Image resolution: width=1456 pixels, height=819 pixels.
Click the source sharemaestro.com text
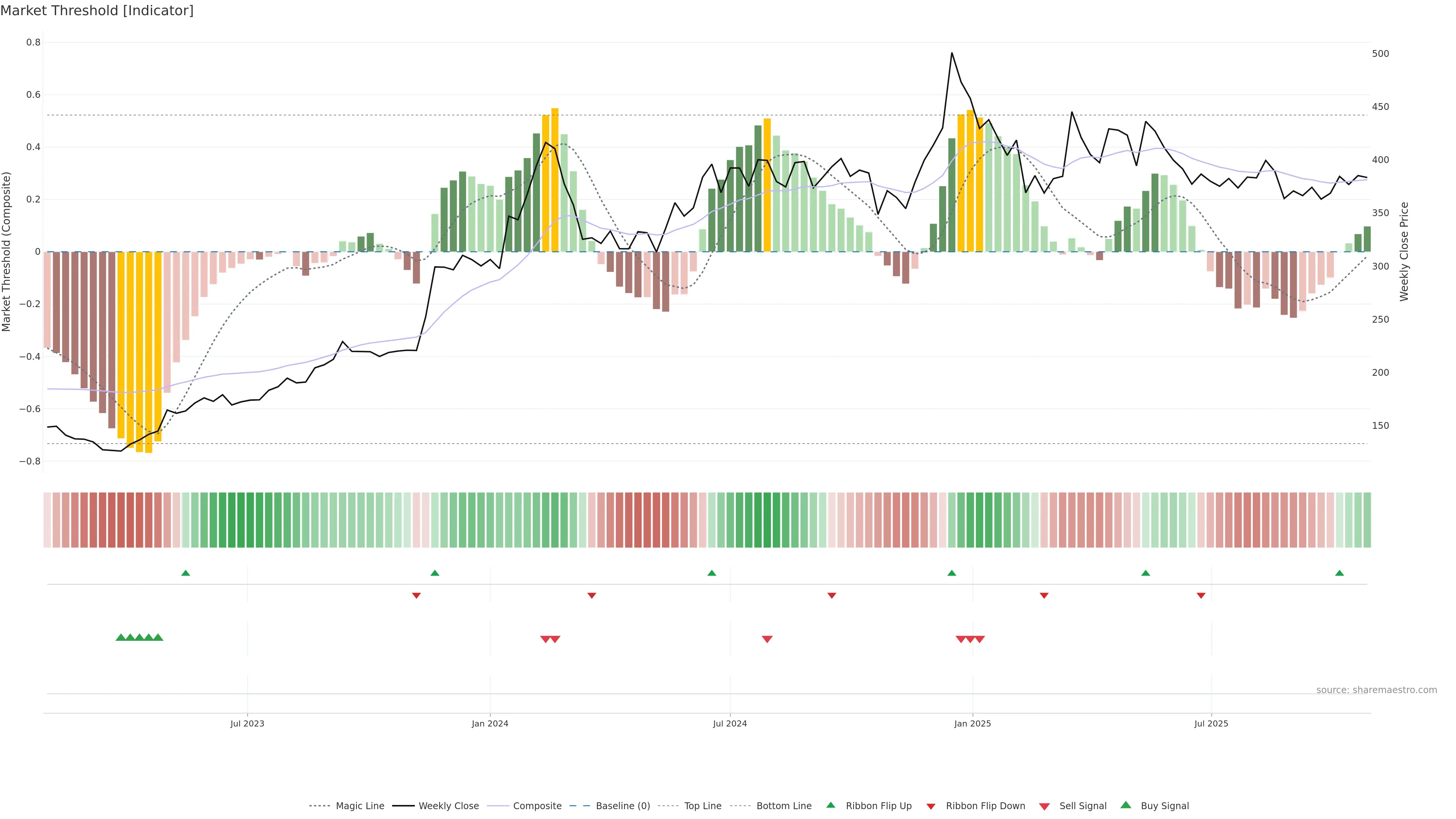tap(1376, 690)
